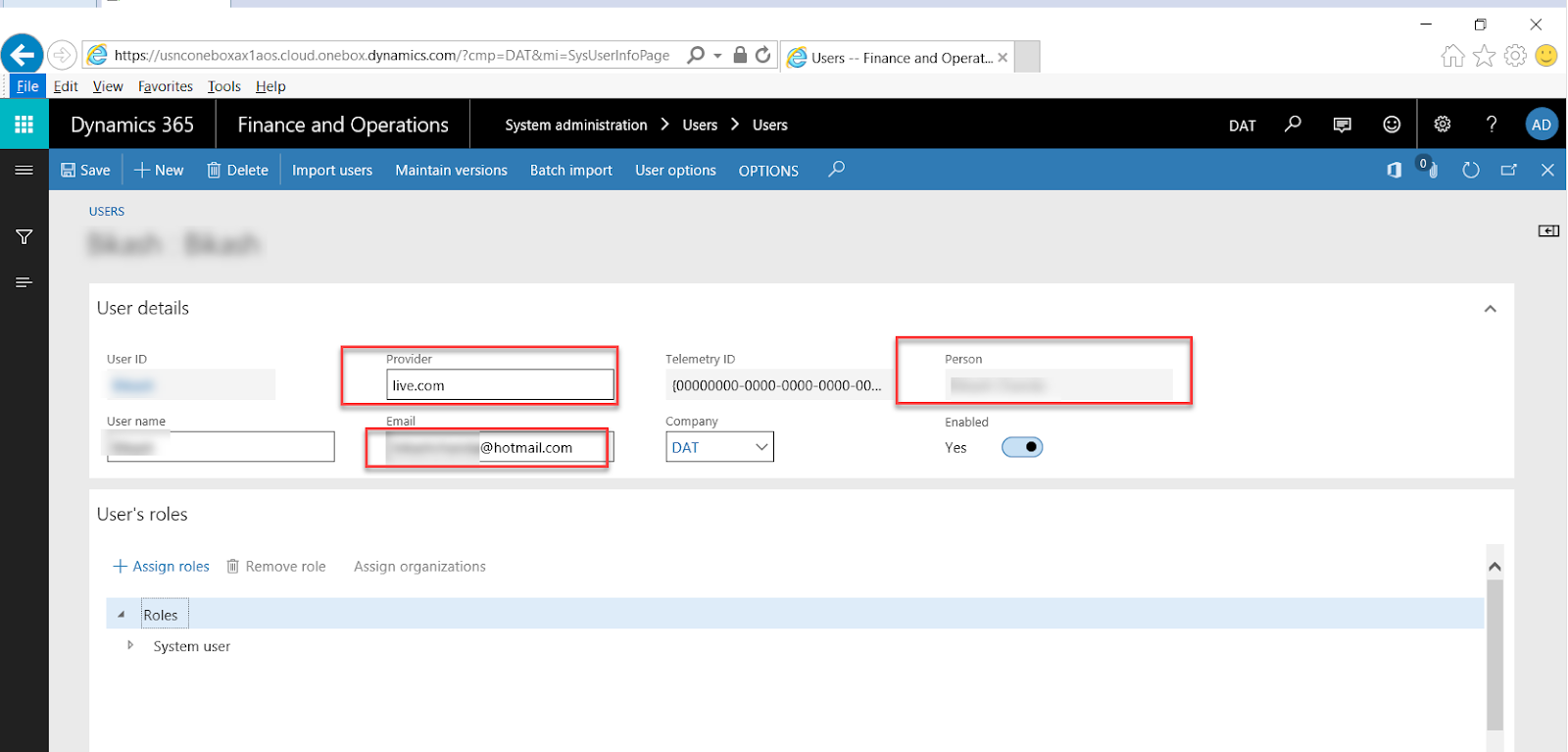The height and width of the screenshot is (752, 1568).
Task: Click the first Users breadcrumb link
Action: (x=700, y=125)
